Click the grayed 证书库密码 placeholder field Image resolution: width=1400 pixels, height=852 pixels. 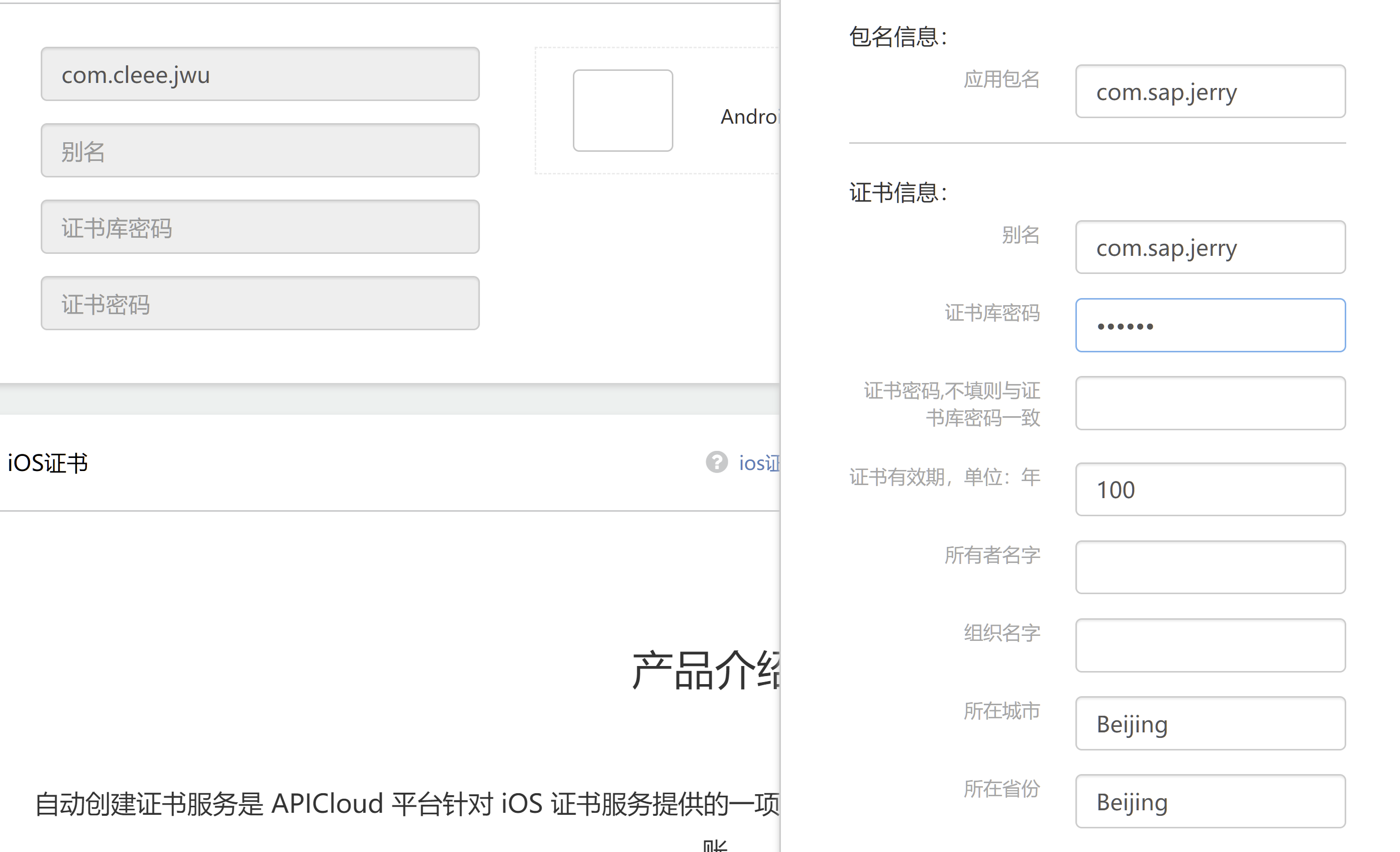(x=260, y=227)
